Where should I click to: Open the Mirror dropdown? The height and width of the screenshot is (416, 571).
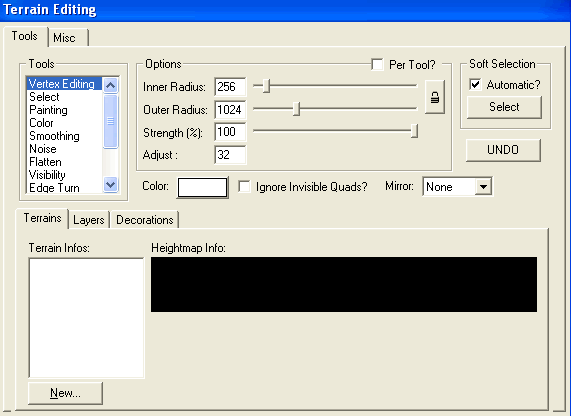pyautogui.click(x=483, y=187)
